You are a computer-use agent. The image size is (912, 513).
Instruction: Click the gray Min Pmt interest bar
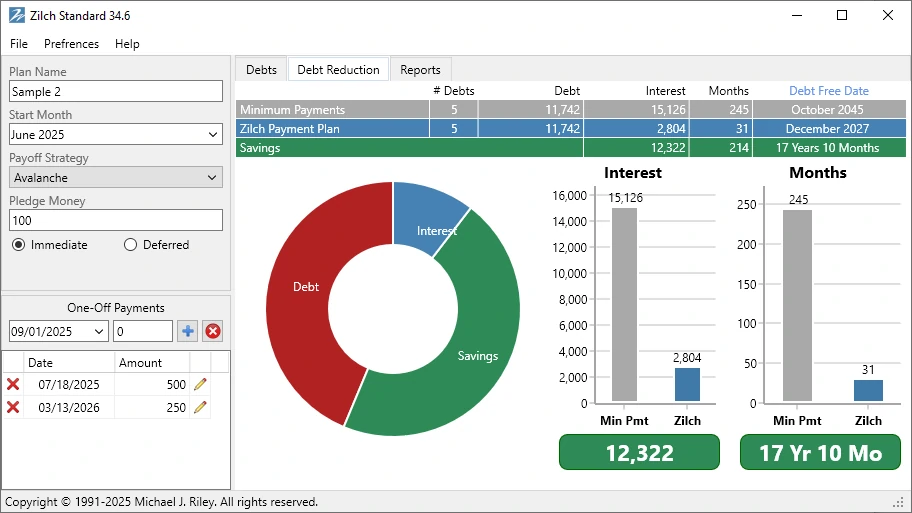click(624, 305)
